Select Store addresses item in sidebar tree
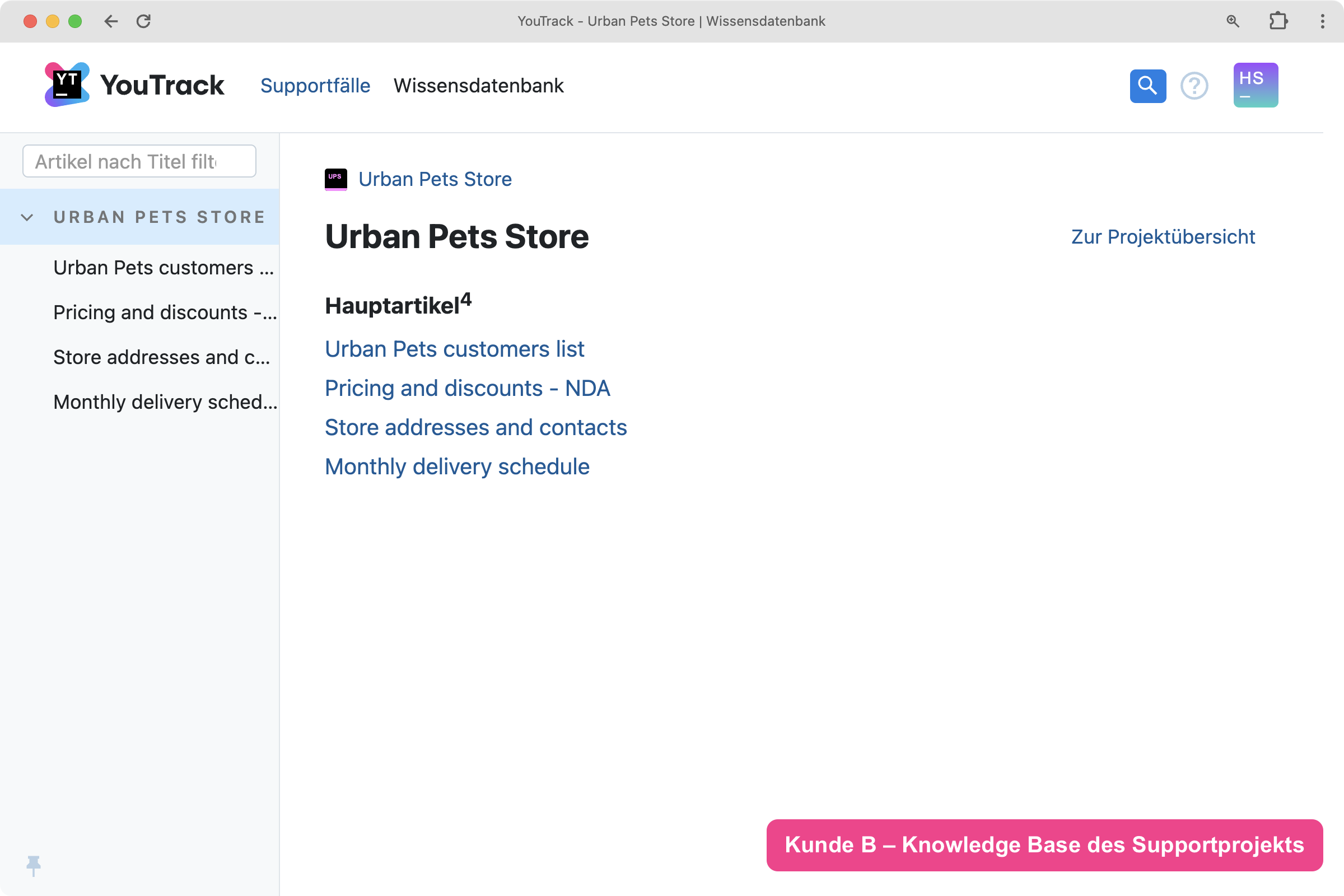Screen dimensions: 1344x896 coord(162,357)
